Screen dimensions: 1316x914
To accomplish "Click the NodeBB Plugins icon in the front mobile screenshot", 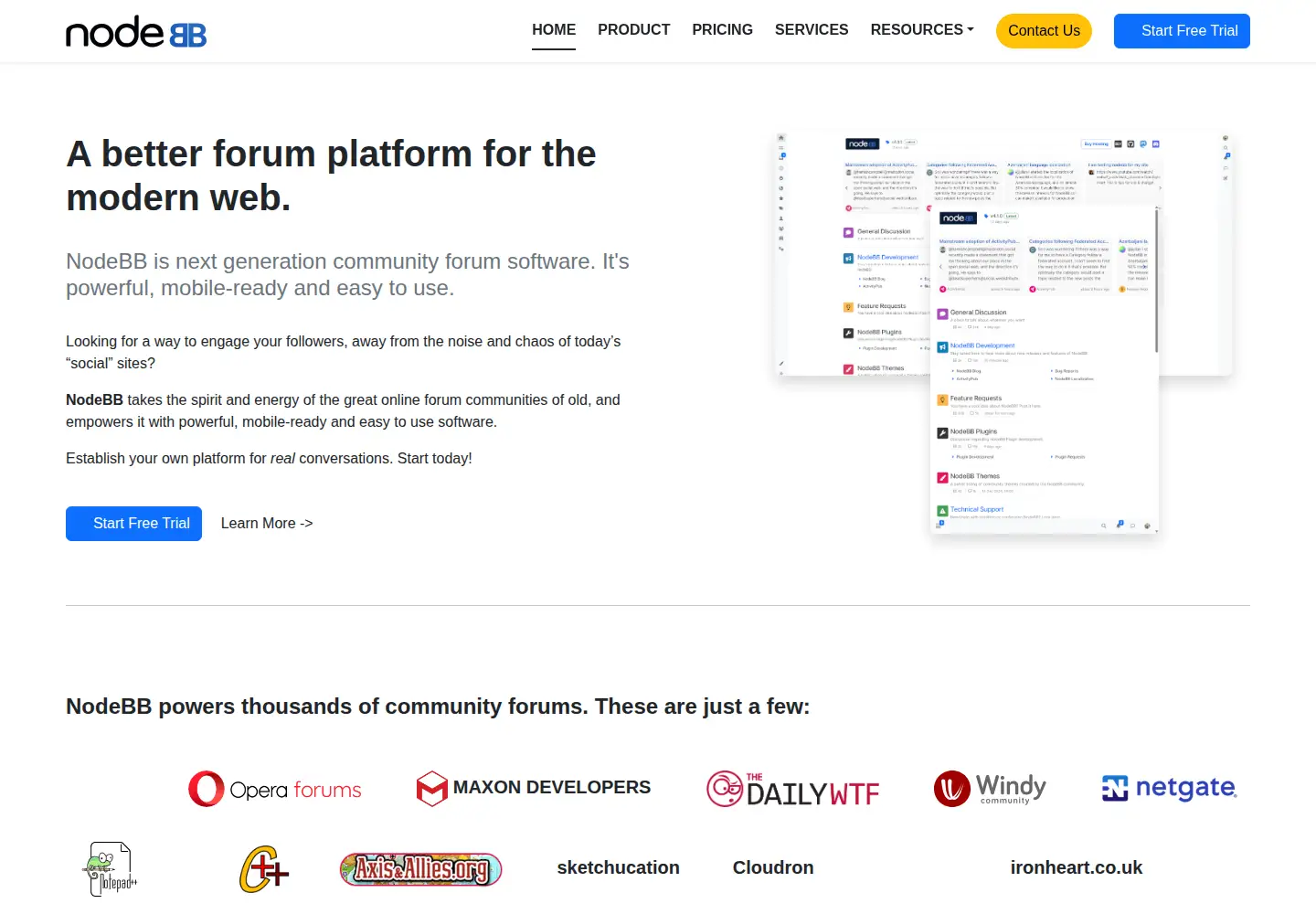I will click(x=942, y=433).
